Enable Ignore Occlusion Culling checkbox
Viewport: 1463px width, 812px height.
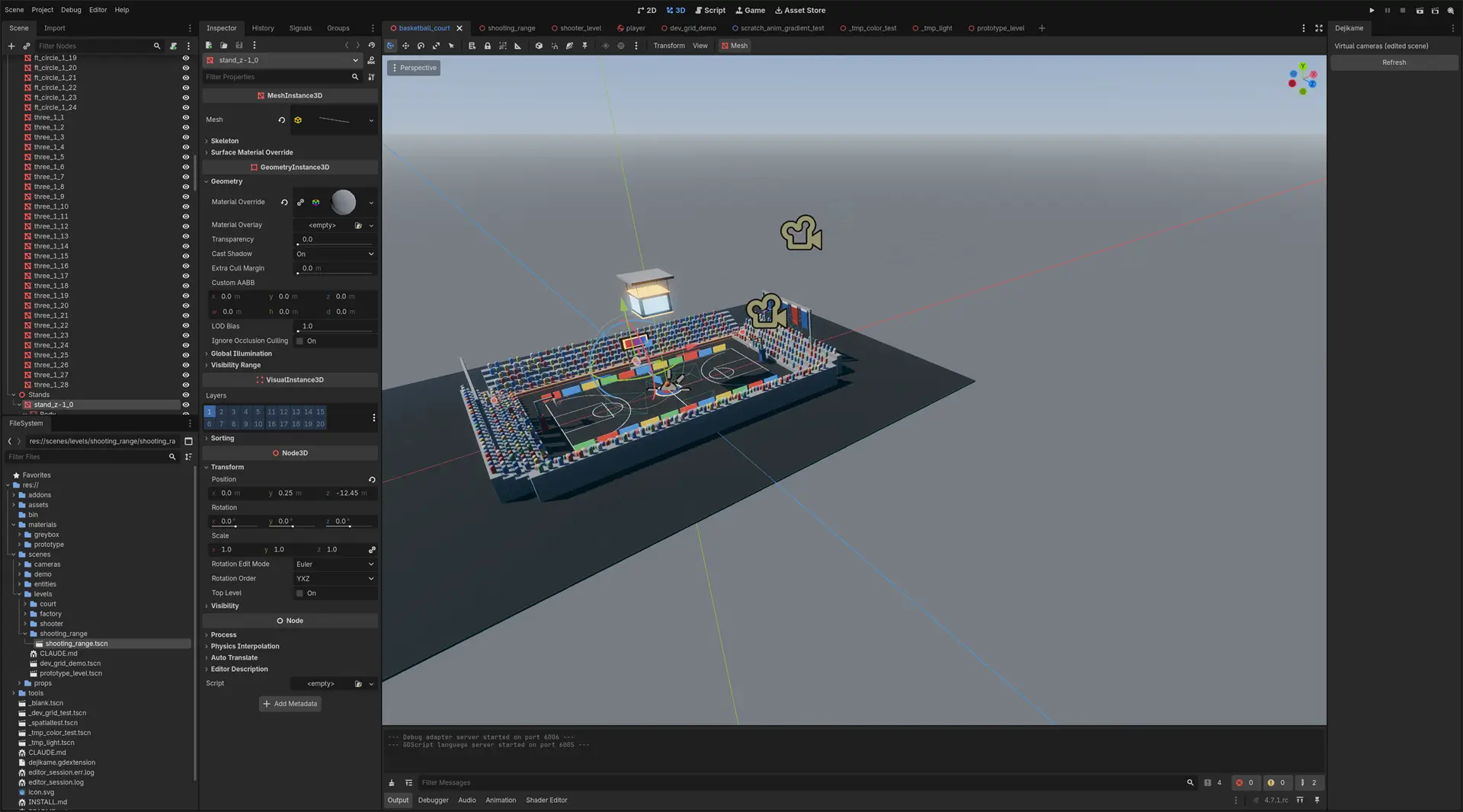[299, 341]
